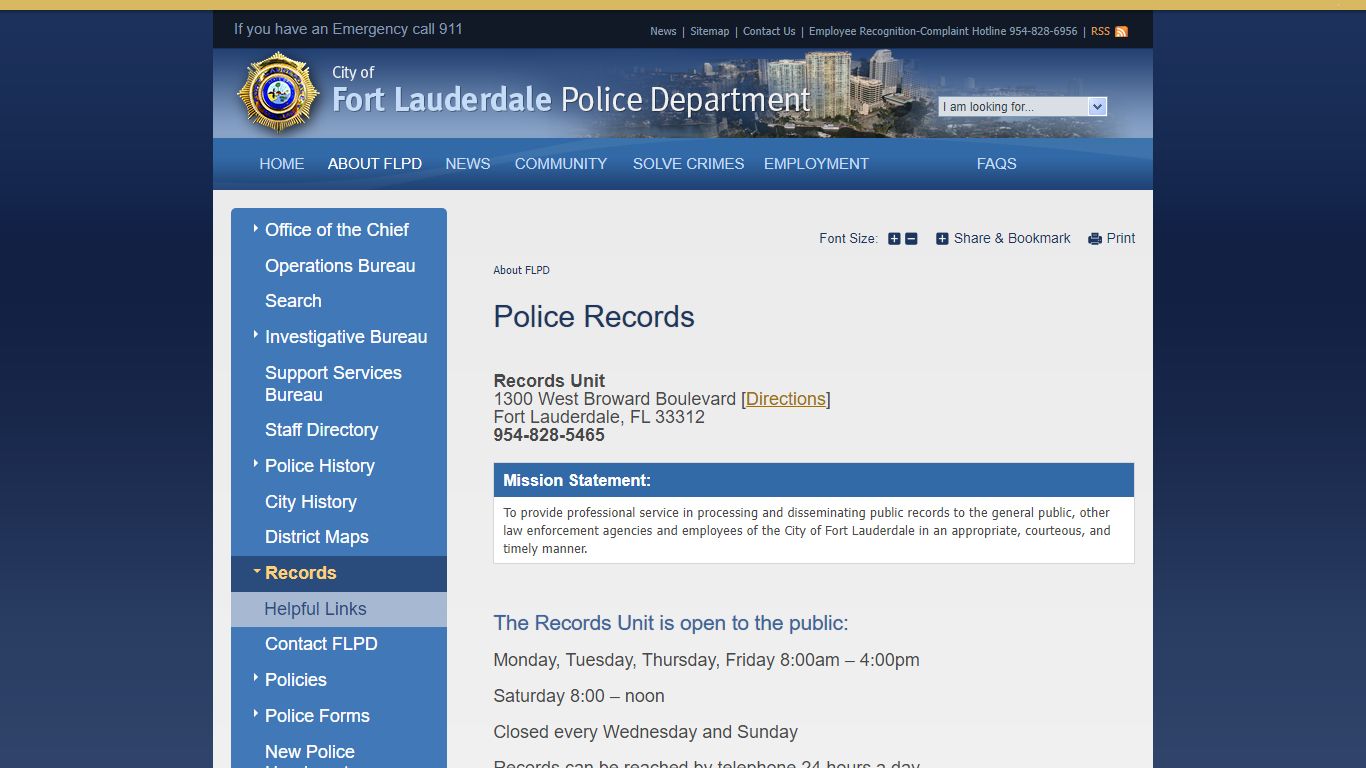Go to HOME in main navigation

coord(282,164)
